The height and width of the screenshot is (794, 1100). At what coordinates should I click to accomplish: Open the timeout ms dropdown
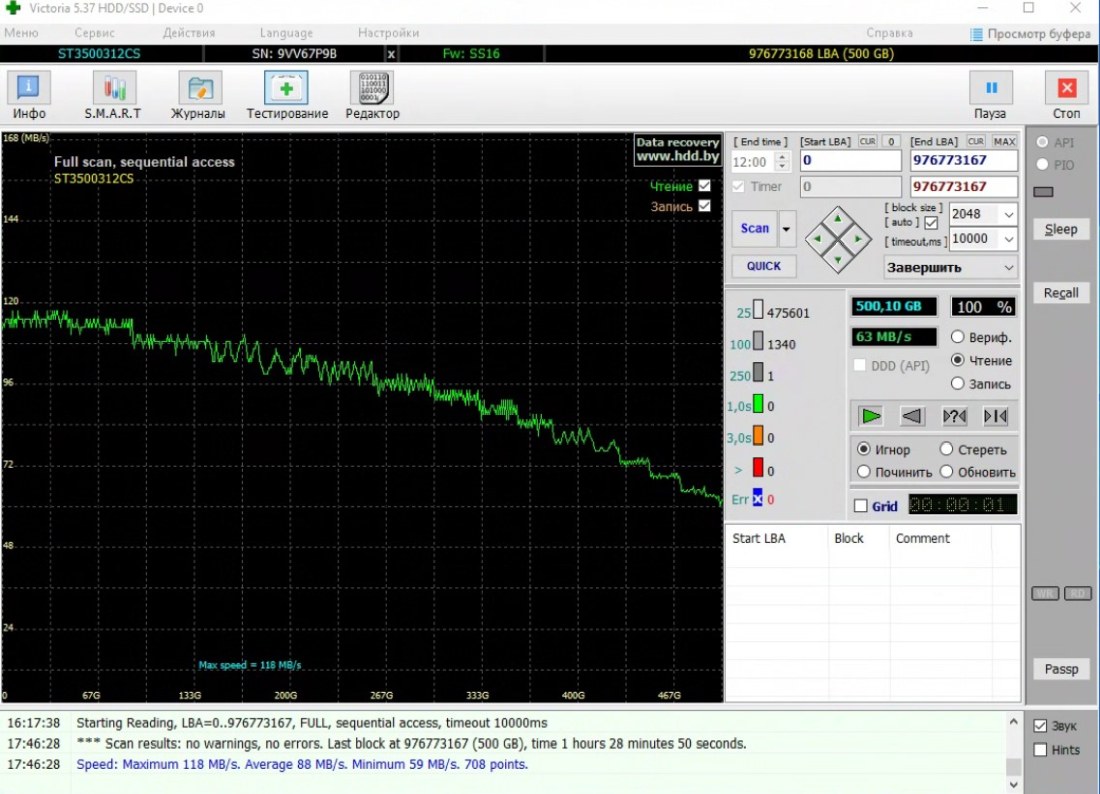[x=1008, y=239]
